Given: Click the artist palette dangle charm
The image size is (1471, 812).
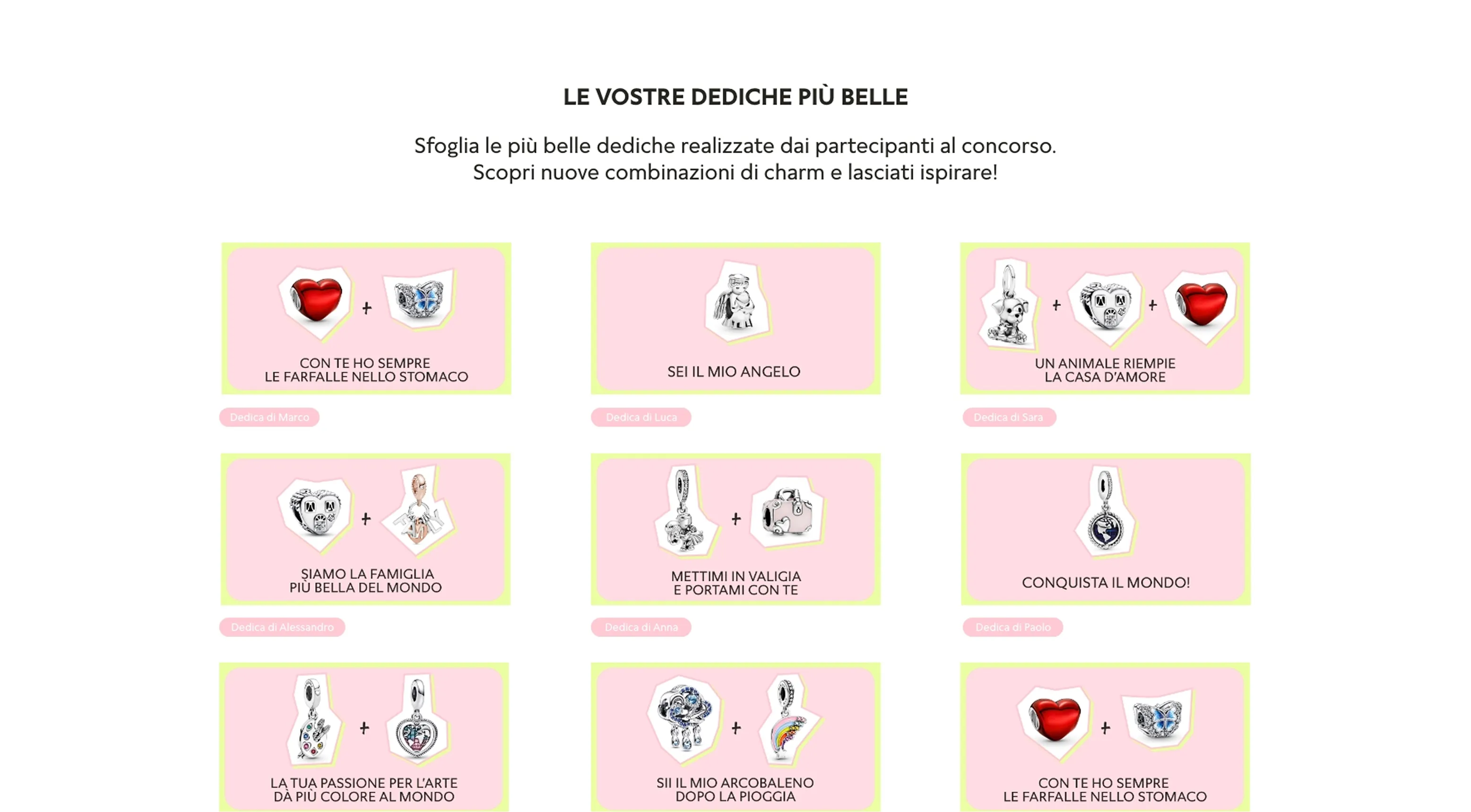Looking at the screenshot, I should point(313,719).
